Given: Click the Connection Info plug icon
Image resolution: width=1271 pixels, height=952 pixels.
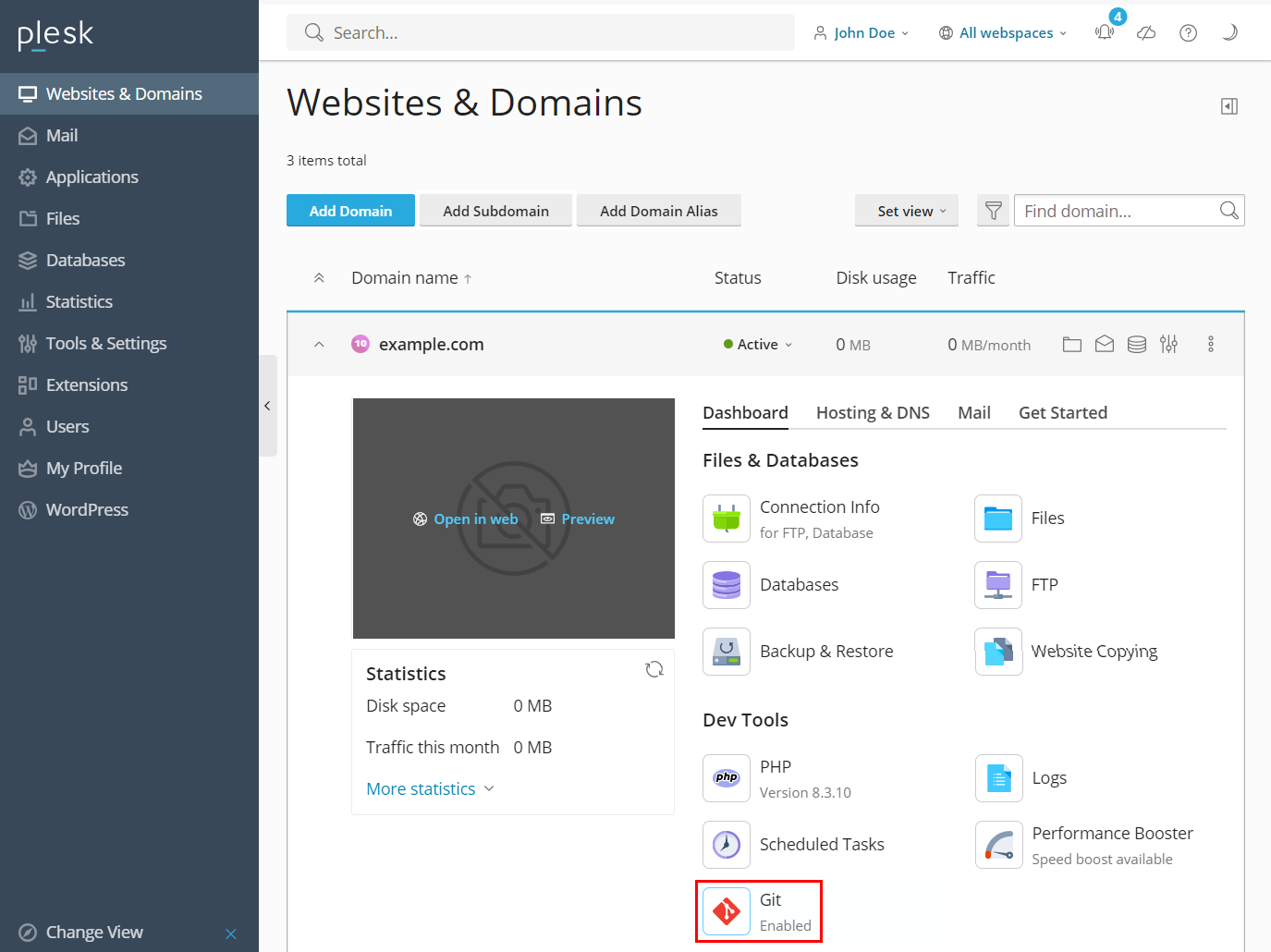Looking at the screenshot, I should click(x=727, y=519).
